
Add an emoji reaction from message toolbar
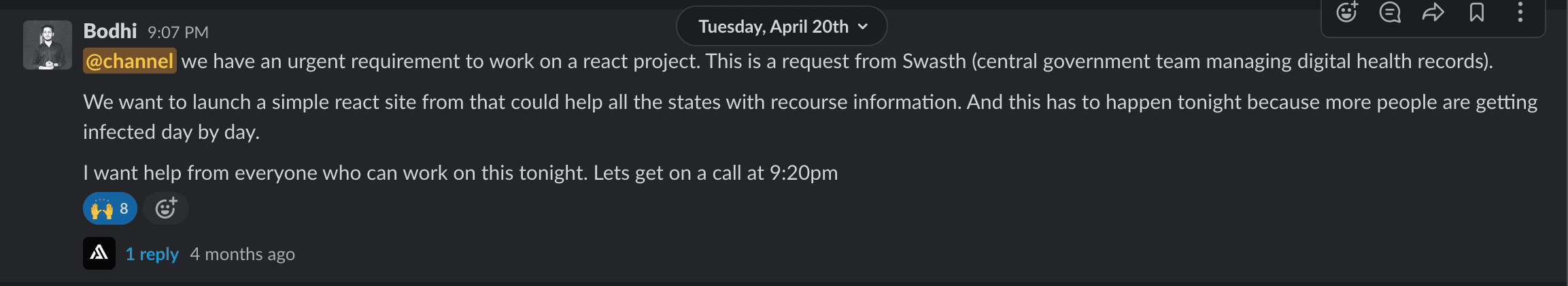point(1347,12)
